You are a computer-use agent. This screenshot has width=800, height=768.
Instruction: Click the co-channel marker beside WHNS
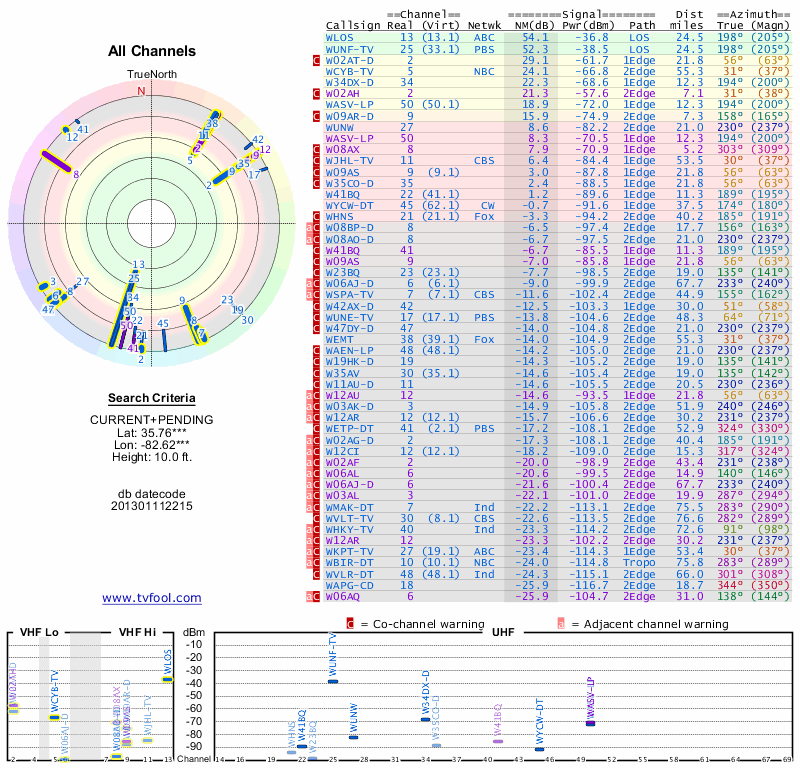click(316, 216)
